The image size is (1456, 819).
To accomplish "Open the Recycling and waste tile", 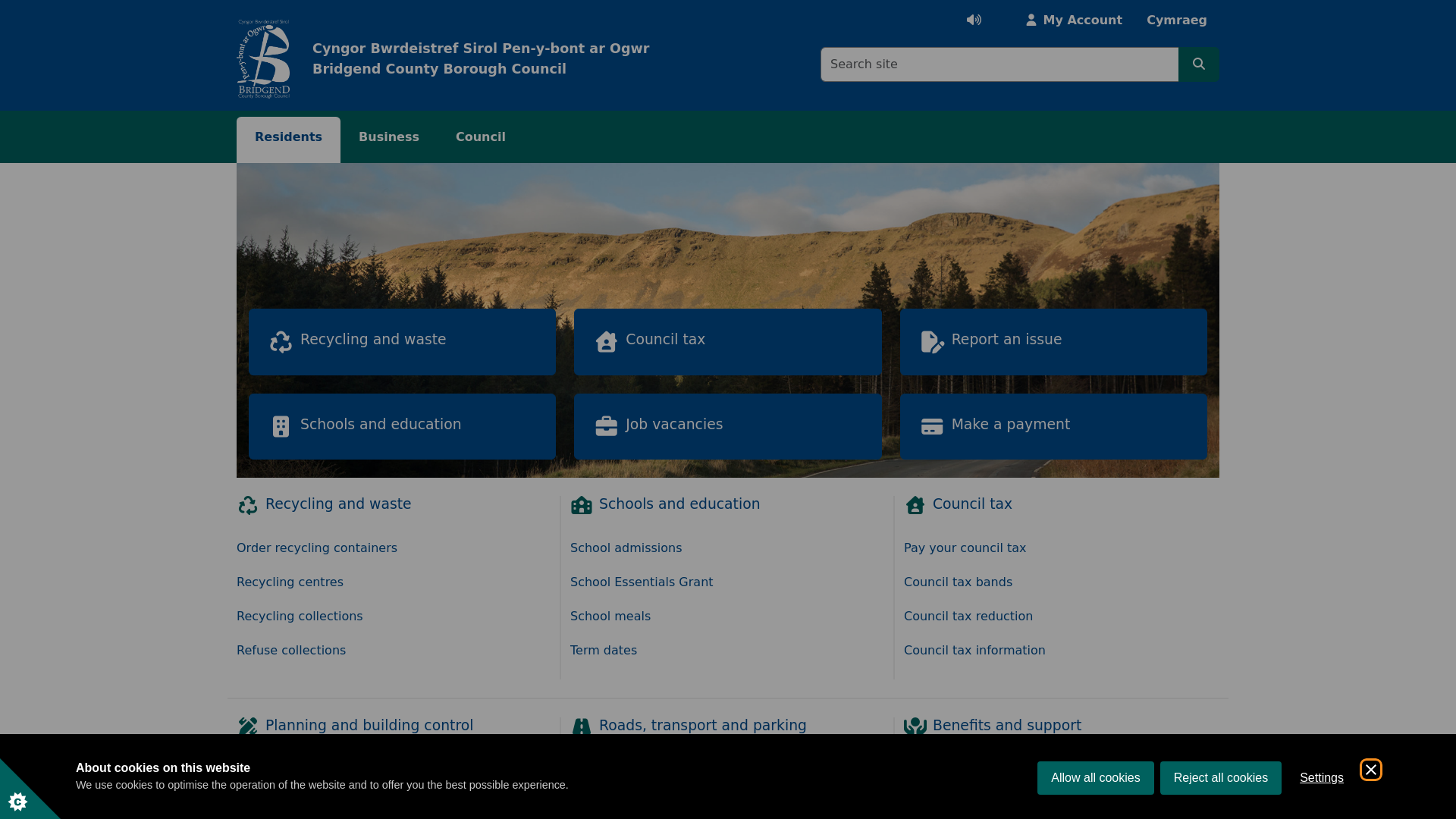I will (x=402, y=342).
